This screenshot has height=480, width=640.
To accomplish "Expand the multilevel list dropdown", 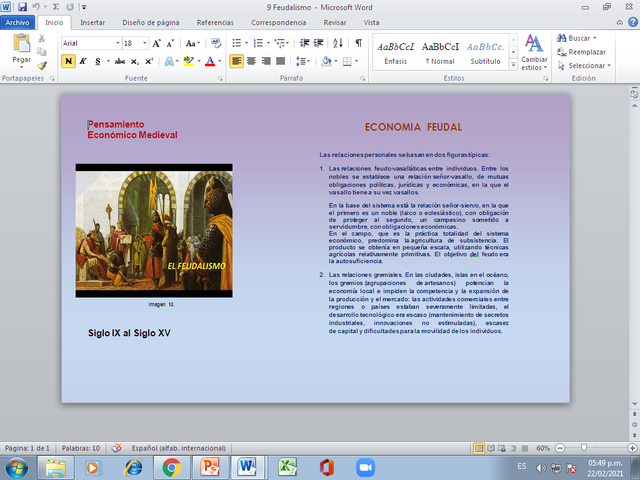I will tap(287, 43).
